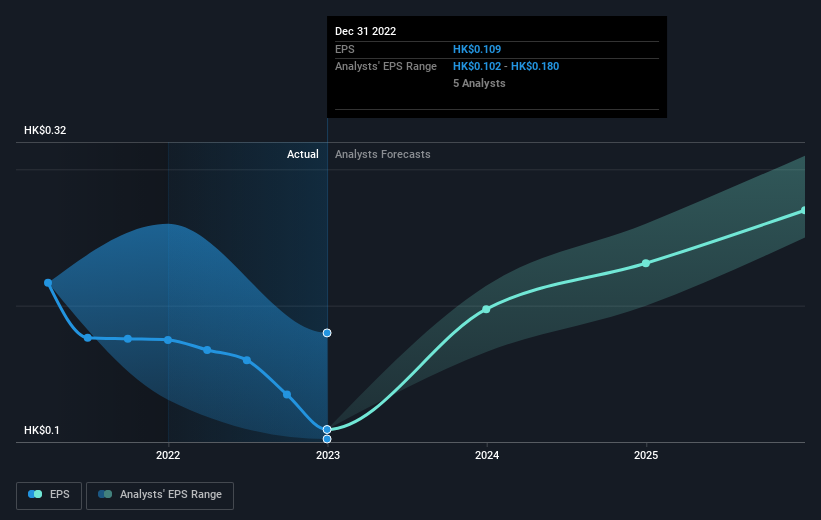Click the Dec 31 2022 tooltip date

(365, 31)
